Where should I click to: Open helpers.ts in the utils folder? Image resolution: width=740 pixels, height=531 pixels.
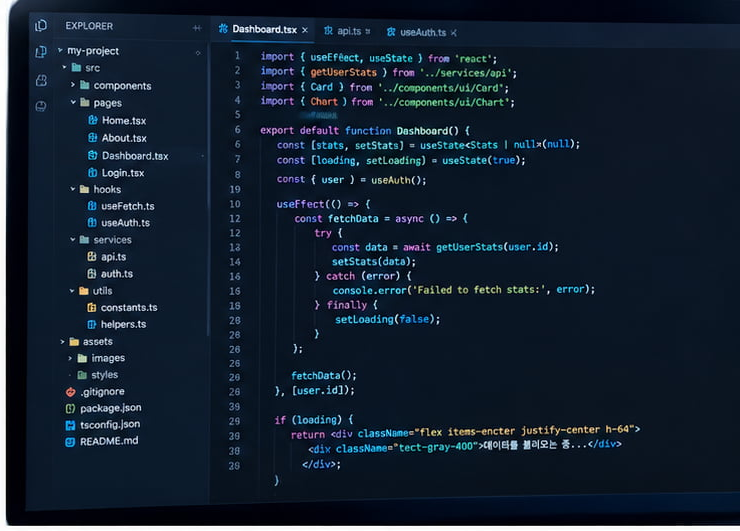(123, 324)
